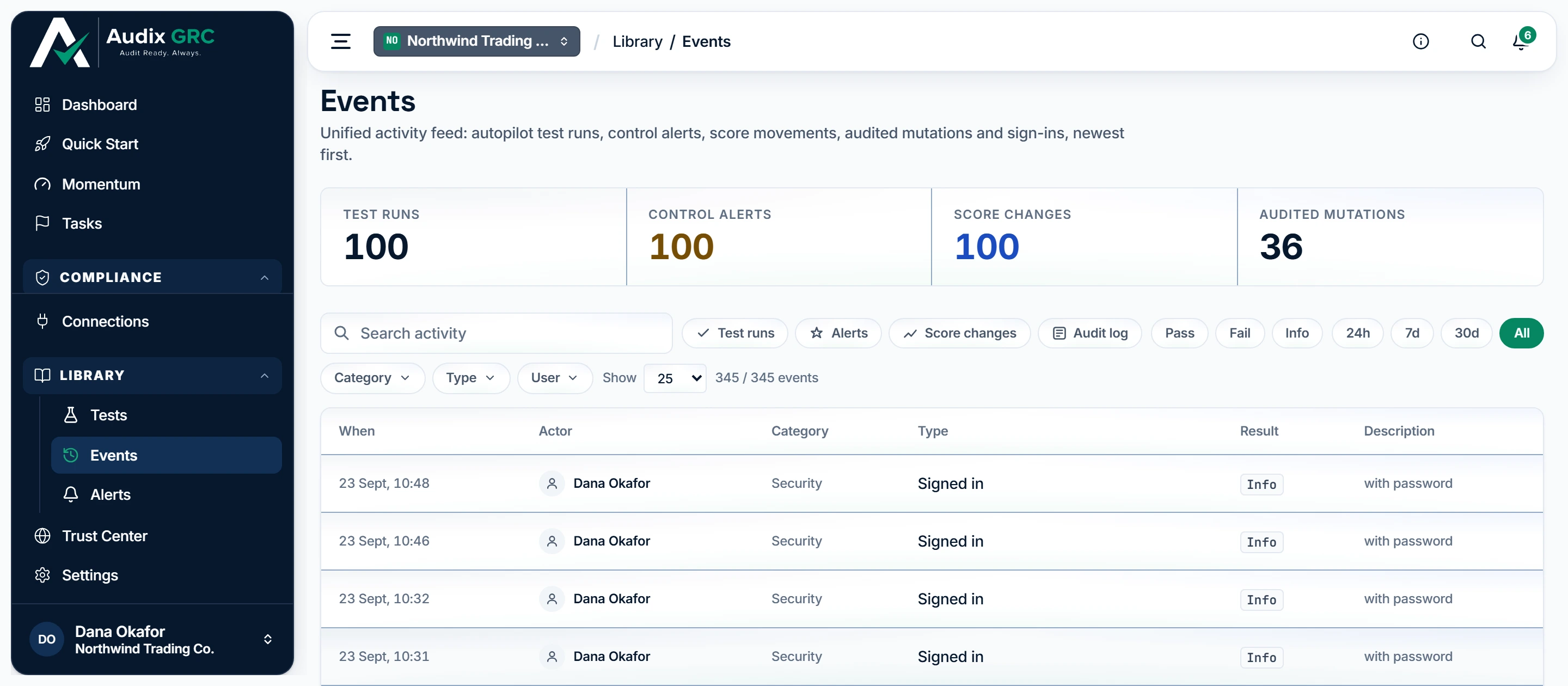Viewport: 1568px width, 686px height.
Task: Open the Score Changes stat card
Action: click(1084, 236)
